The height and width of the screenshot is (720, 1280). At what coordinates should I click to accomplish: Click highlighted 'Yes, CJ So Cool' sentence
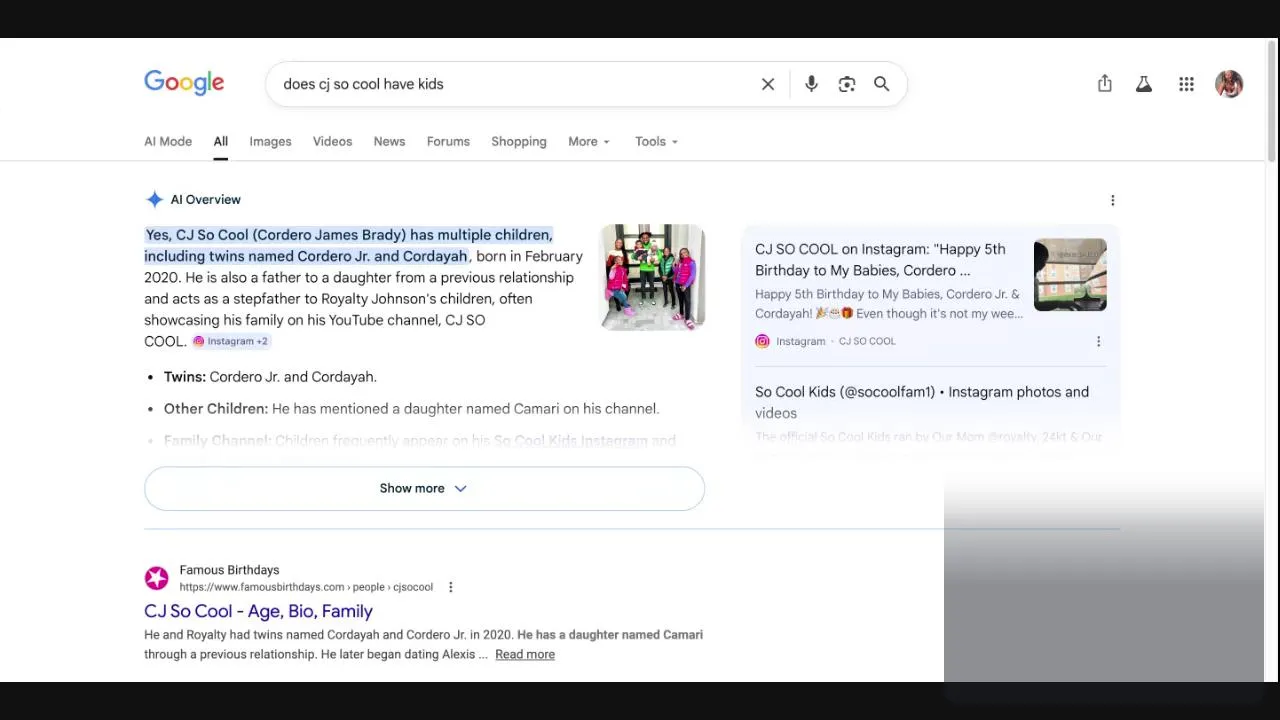pyautogui.click(x=348, y=245)
